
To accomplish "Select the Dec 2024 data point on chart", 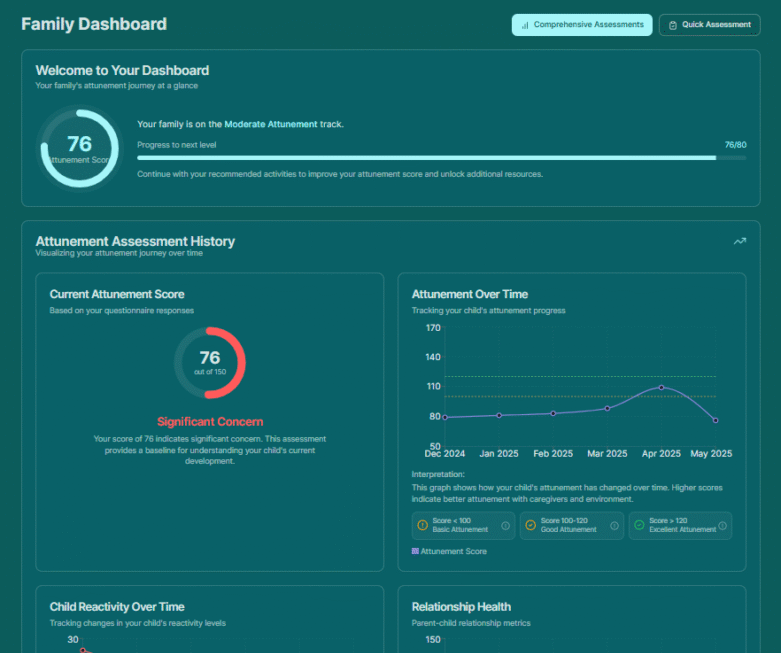I will point(445,417).
